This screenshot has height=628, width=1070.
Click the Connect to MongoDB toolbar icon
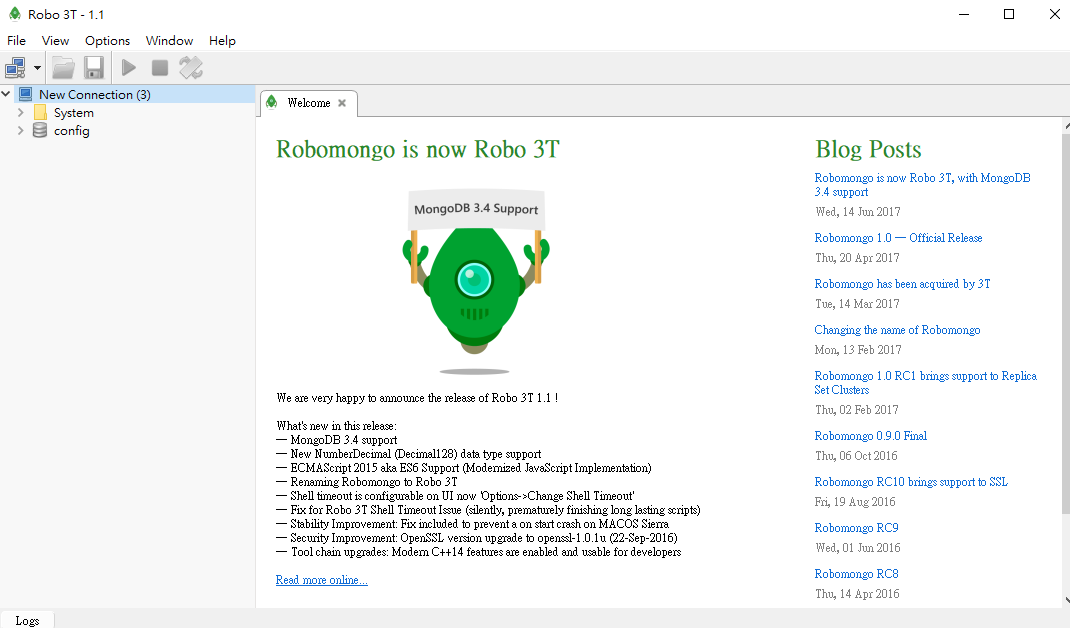click(x=15, y=68)
